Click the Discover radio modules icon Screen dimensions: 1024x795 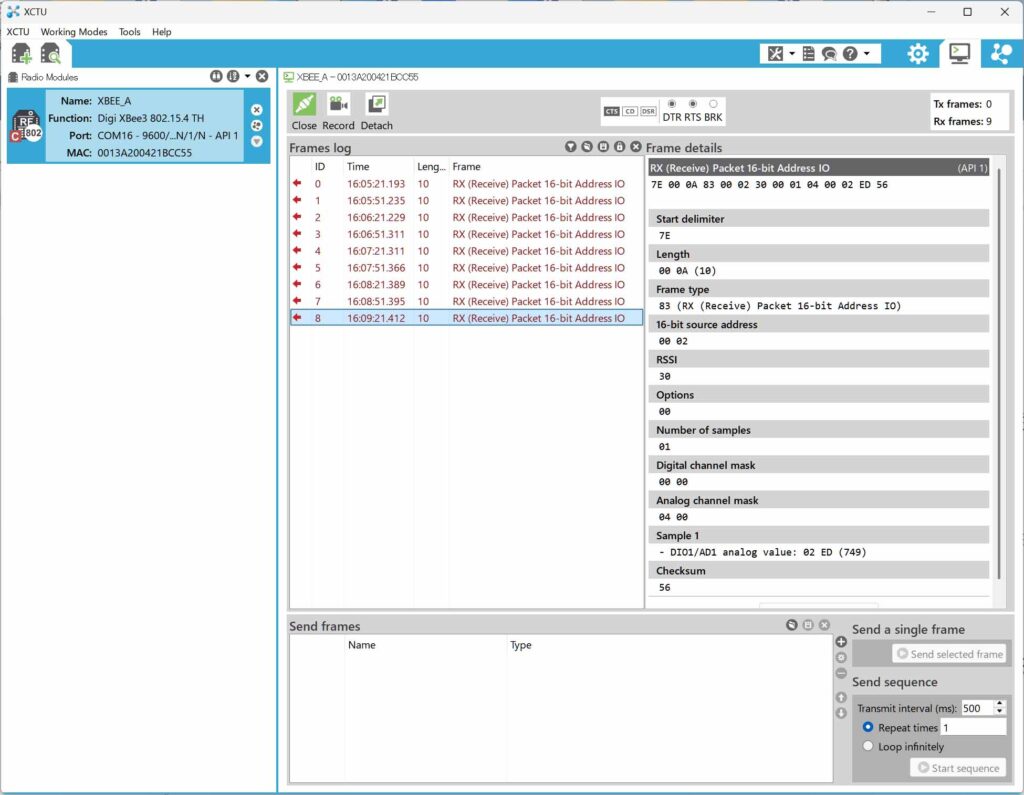coord(50,54)
